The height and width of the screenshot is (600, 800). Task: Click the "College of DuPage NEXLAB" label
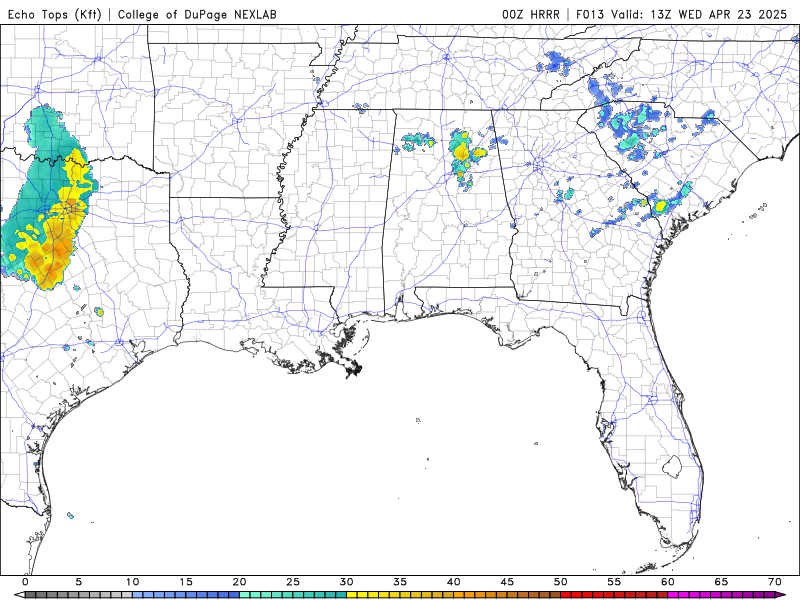click(197, 14)
